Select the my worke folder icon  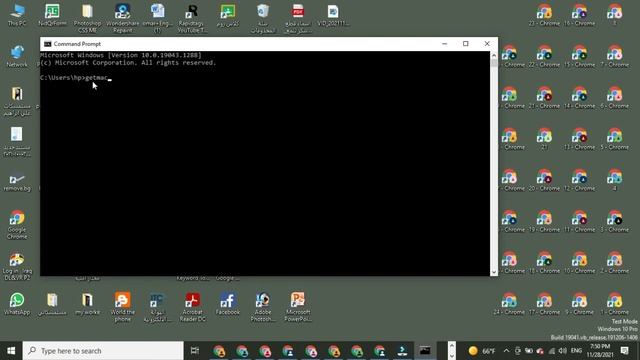[x=87, y=304]
